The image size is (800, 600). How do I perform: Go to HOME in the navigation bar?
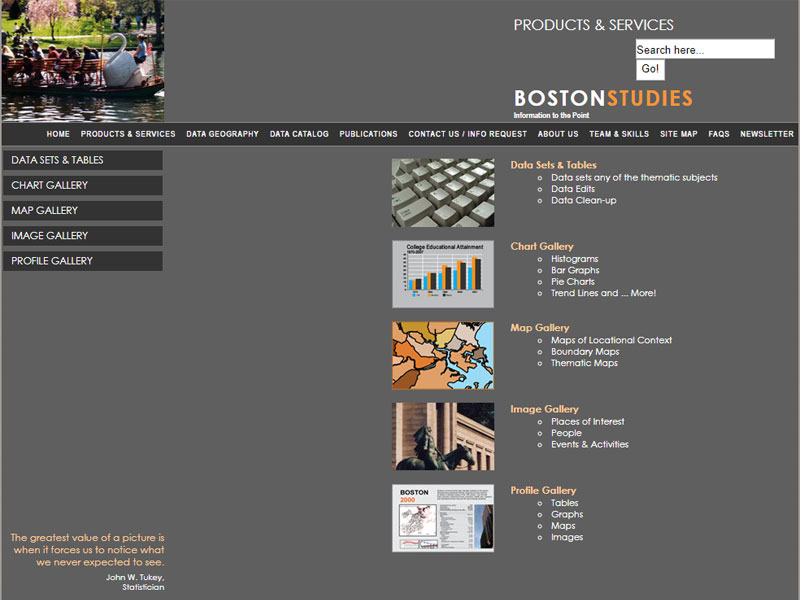coord(58,134)
